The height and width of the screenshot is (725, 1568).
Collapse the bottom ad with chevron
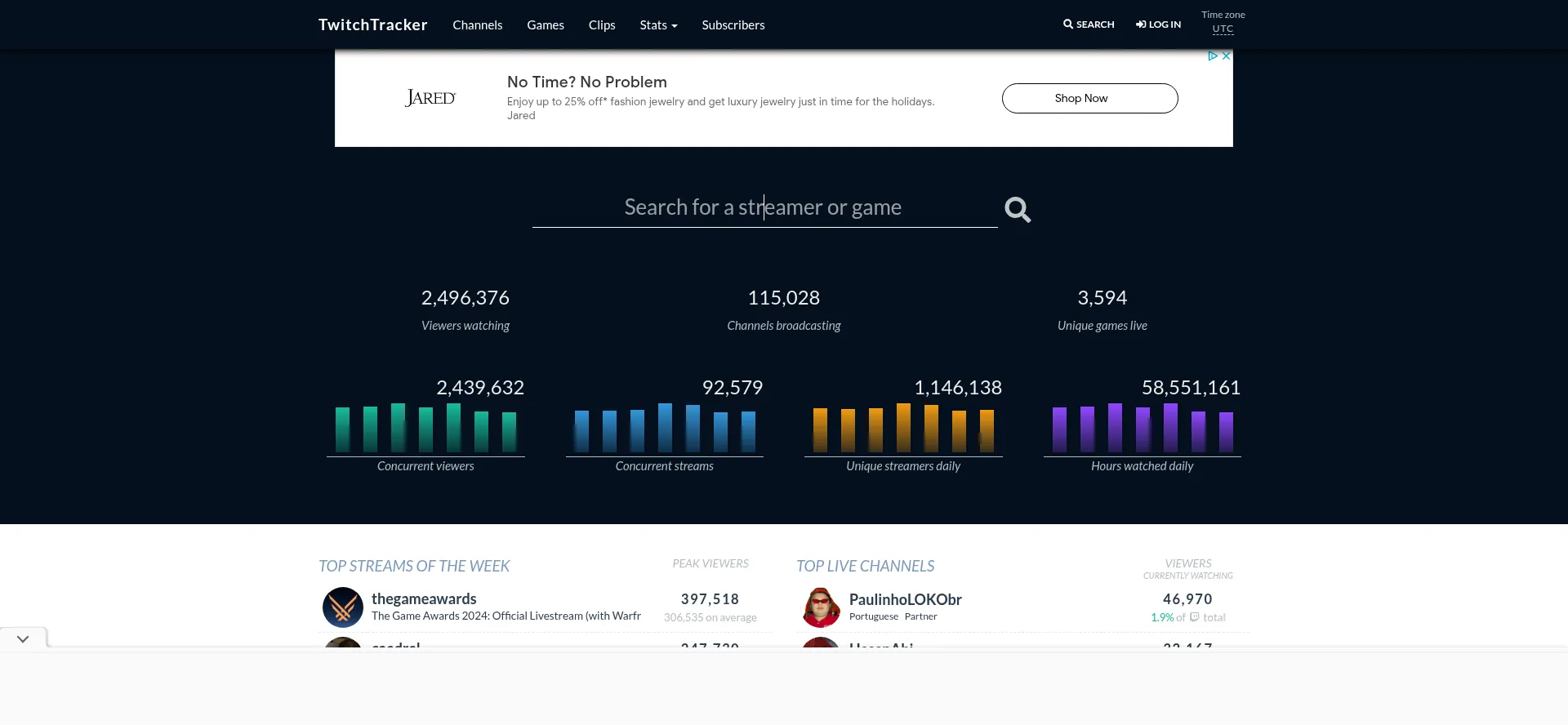pyautogui.click(x=23, y=638)
